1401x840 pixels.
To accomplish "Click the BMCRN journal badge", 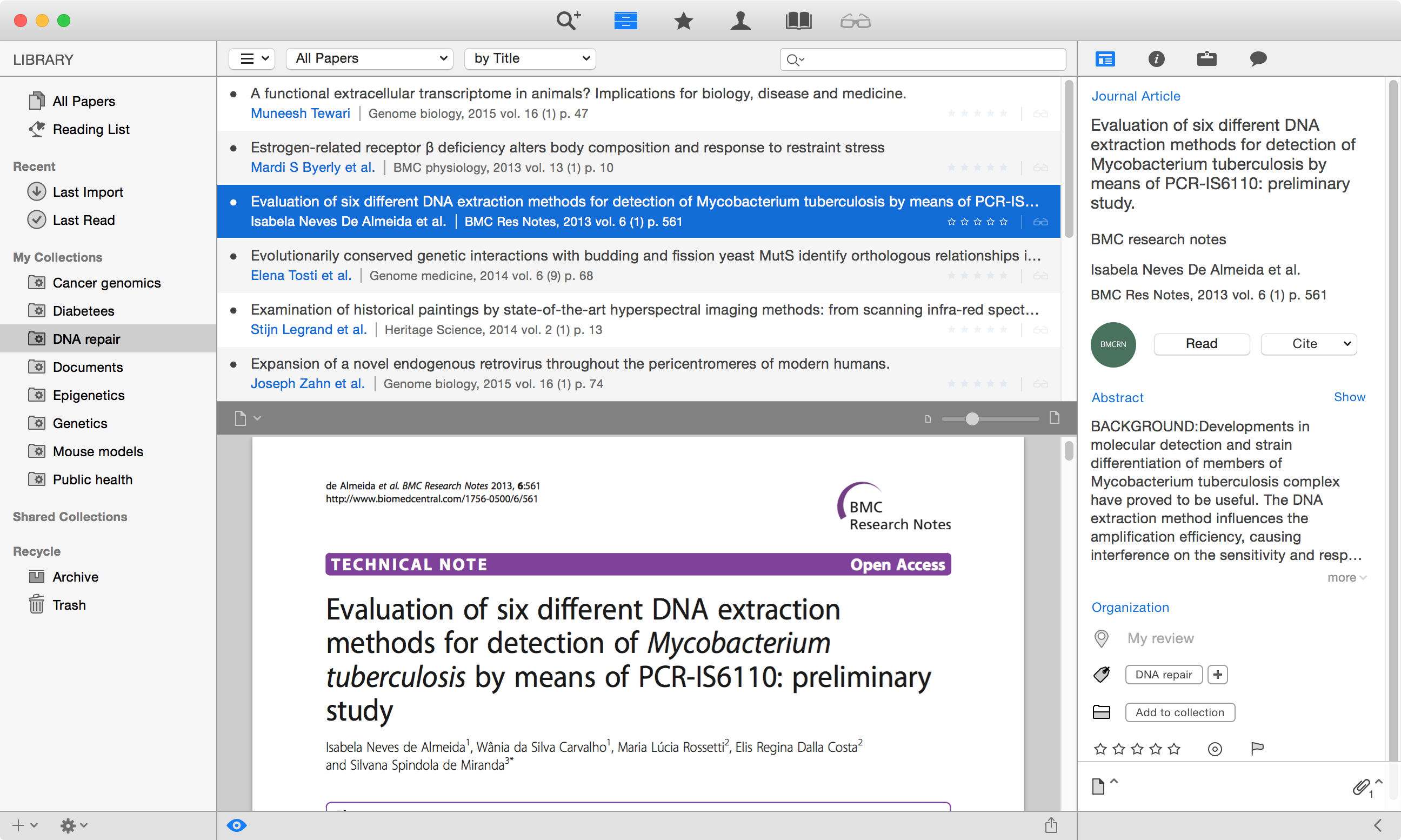I will click(1113, 344).
